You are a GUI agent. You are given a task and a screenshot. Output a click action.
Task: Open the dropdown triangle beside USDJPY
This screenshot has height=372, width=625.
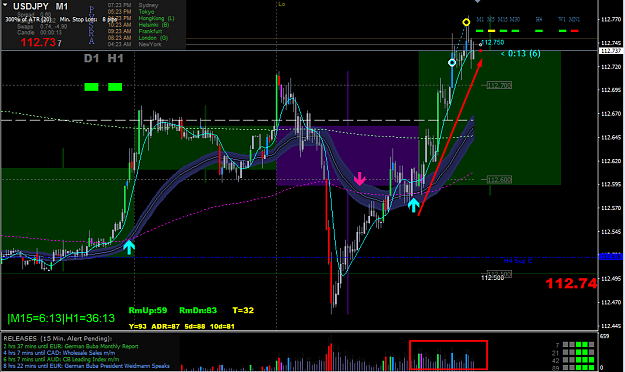(5, 5)
